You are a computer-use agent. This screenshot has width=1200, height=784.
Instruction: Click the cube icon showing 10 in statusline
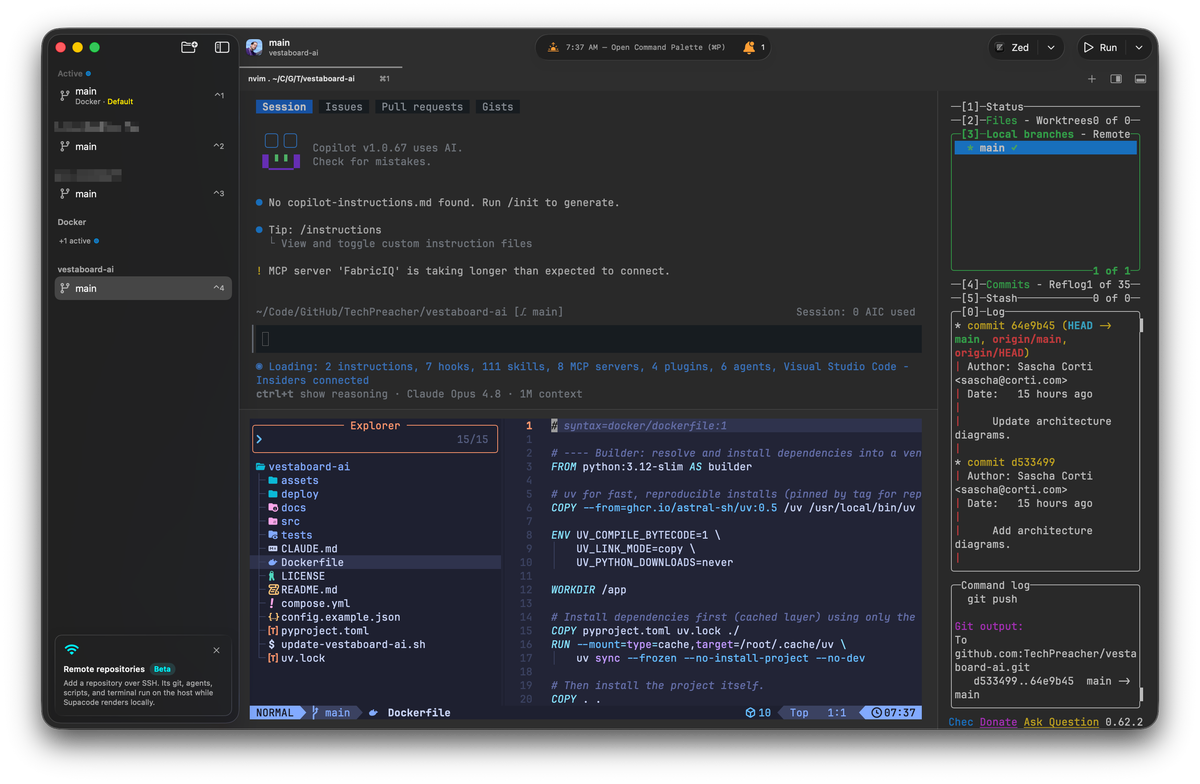pyautogui.click(x=750, y=713)
